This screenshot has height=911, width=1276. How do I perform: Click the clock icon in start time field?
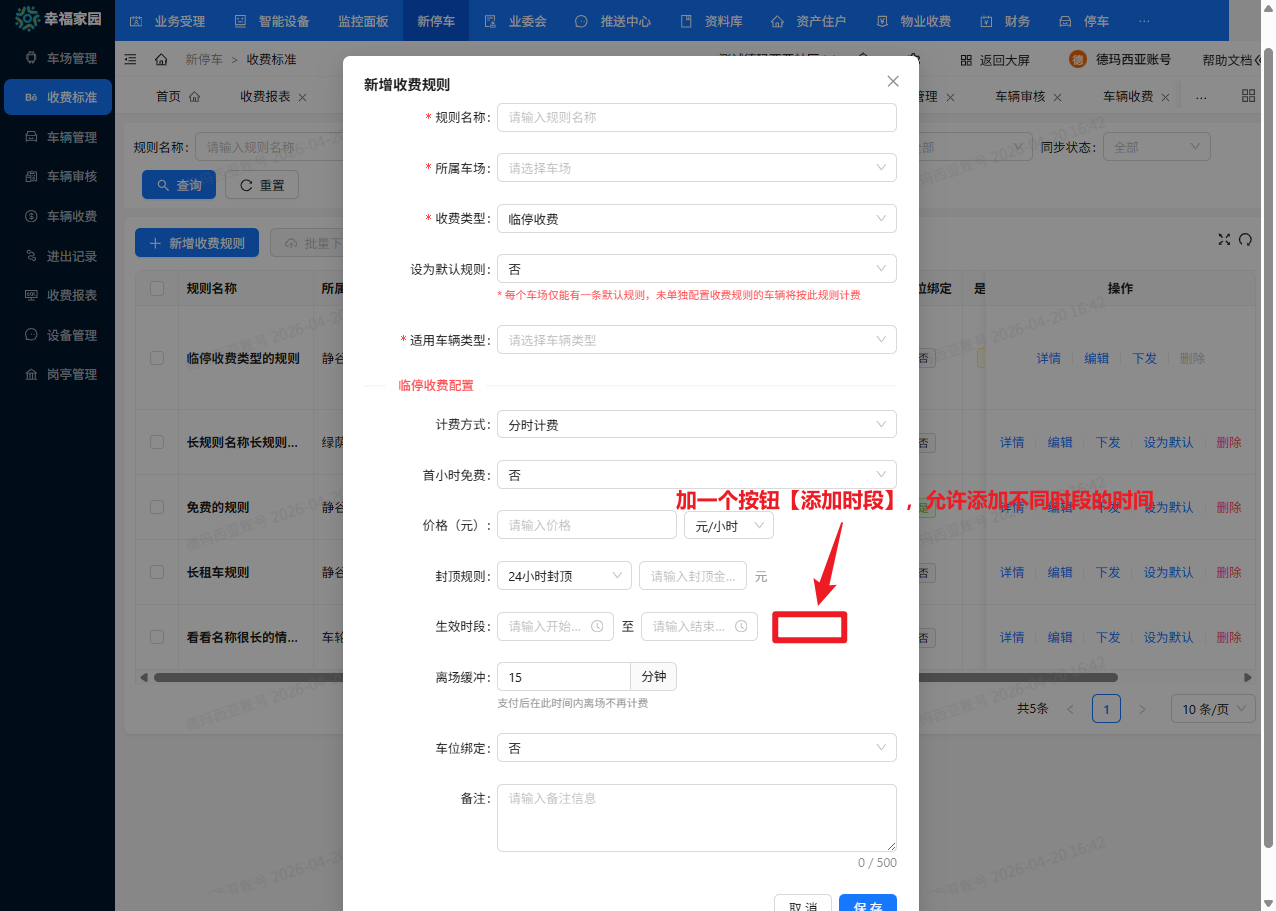597,626
